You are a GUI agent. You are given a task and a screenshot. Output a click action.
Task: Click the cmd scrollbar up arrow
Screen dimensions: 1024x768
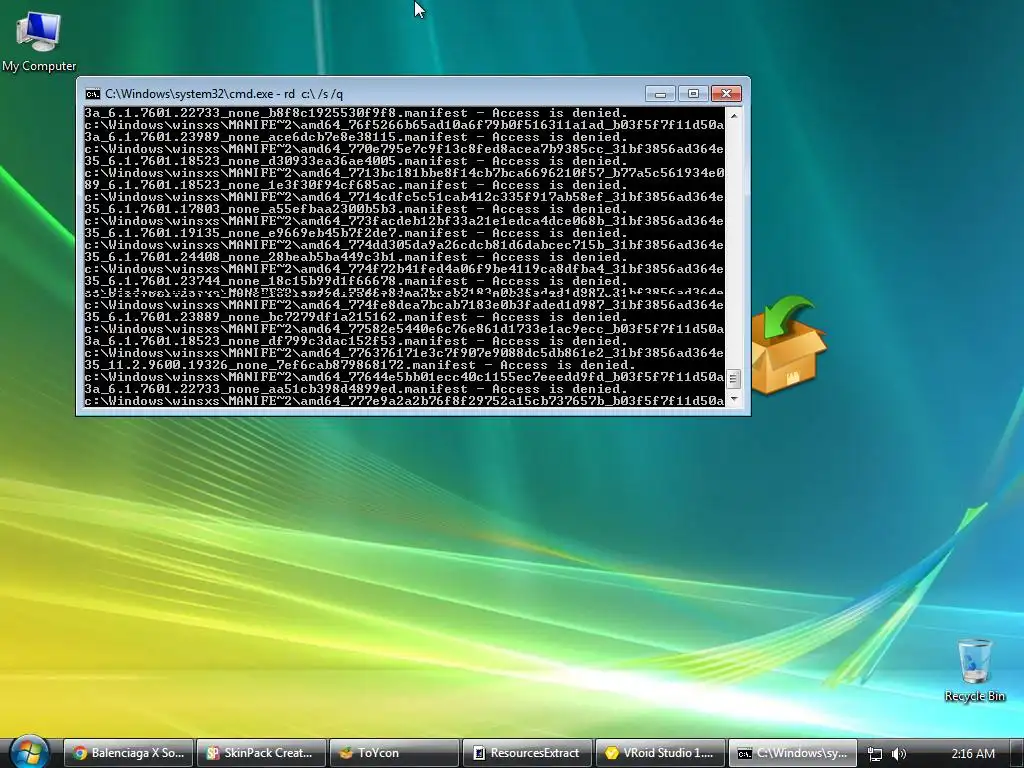[x=734, y=115]
